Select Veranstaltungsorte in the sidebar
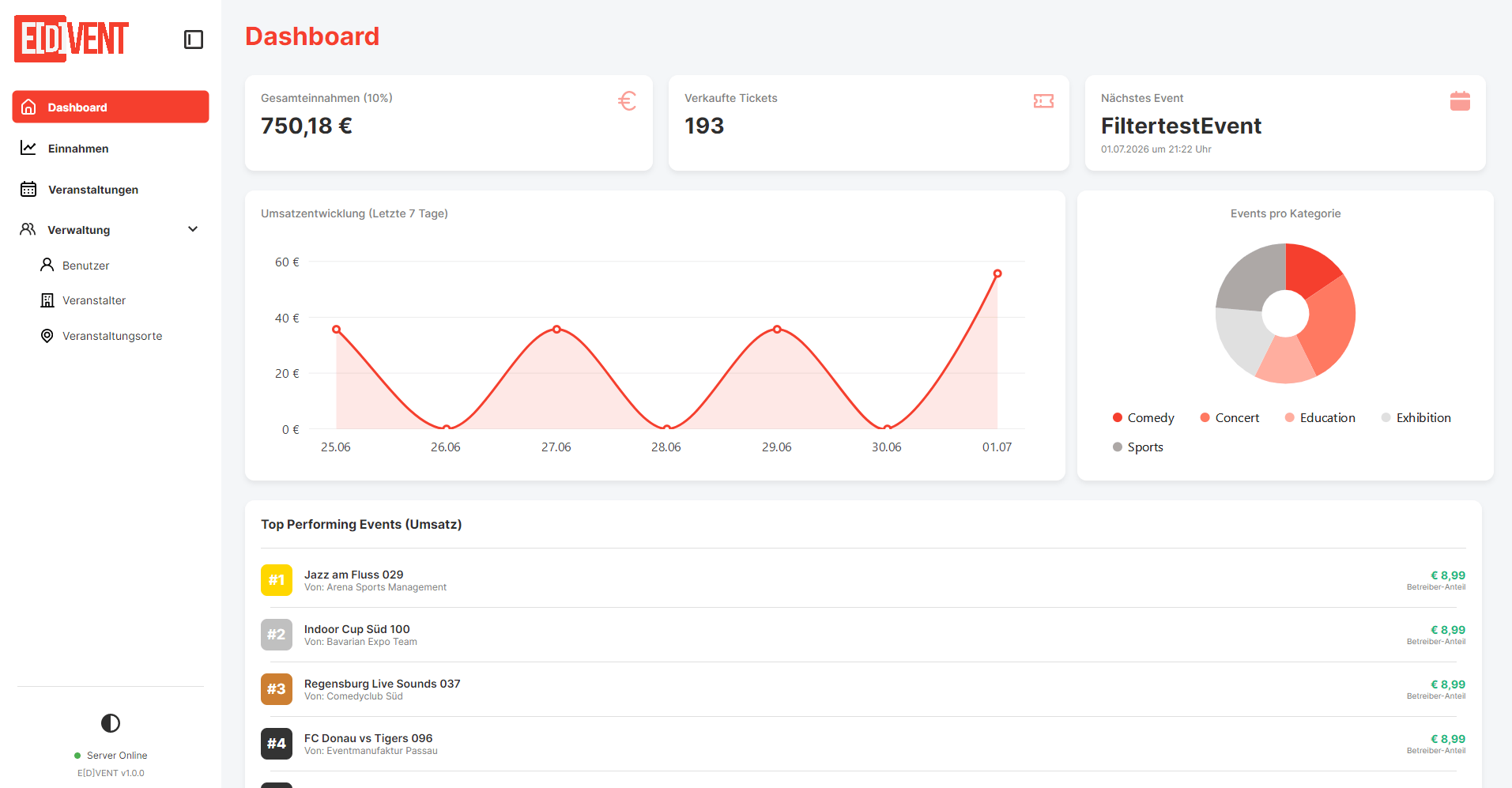The image size is (1512, 788). click(111, 336)
